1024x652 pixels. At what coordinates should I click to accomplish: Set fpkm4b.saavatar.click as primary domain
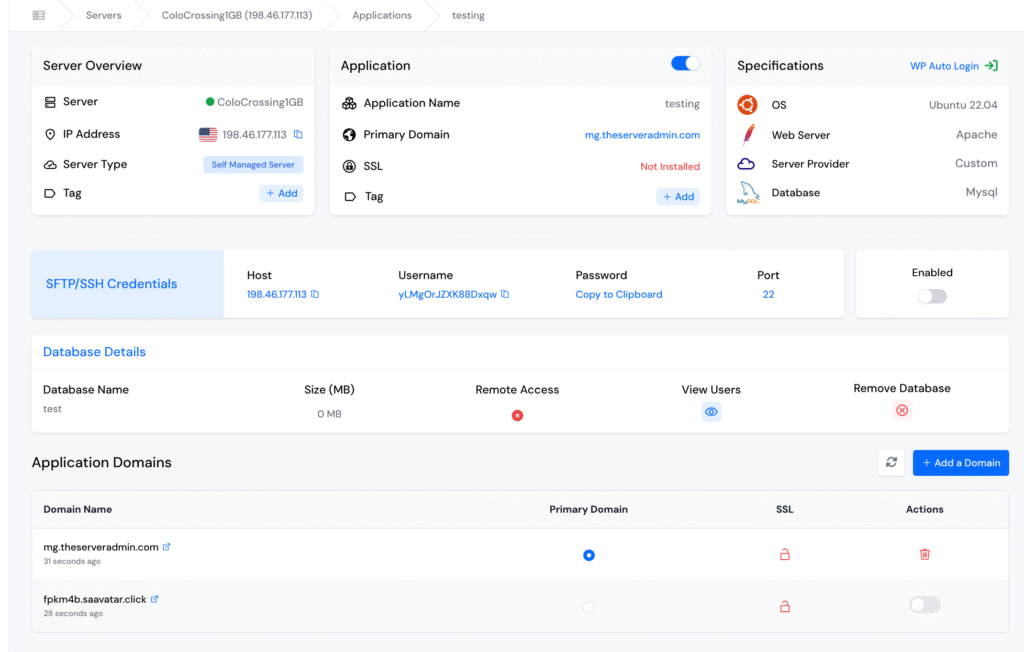tap(589, 607)
